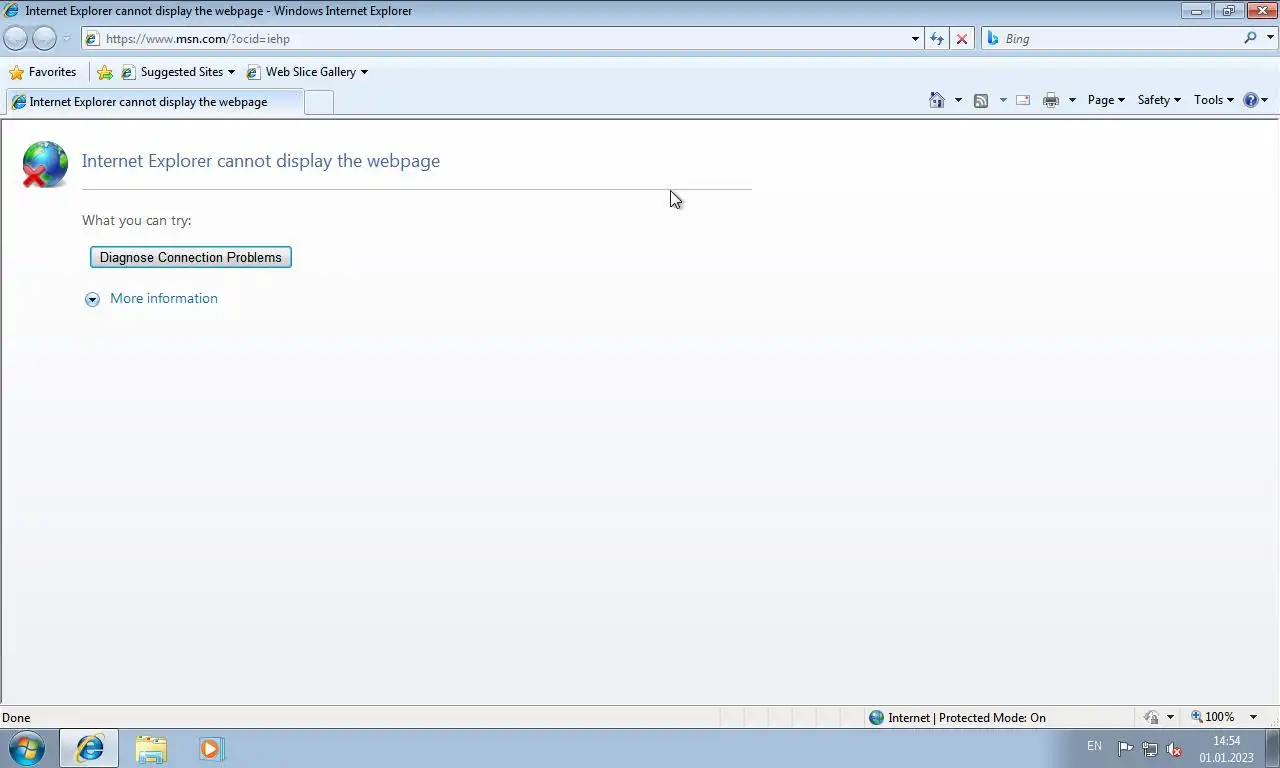1280x768 pixels.
Task: Open a new blank tab
Action: point(318,102)
